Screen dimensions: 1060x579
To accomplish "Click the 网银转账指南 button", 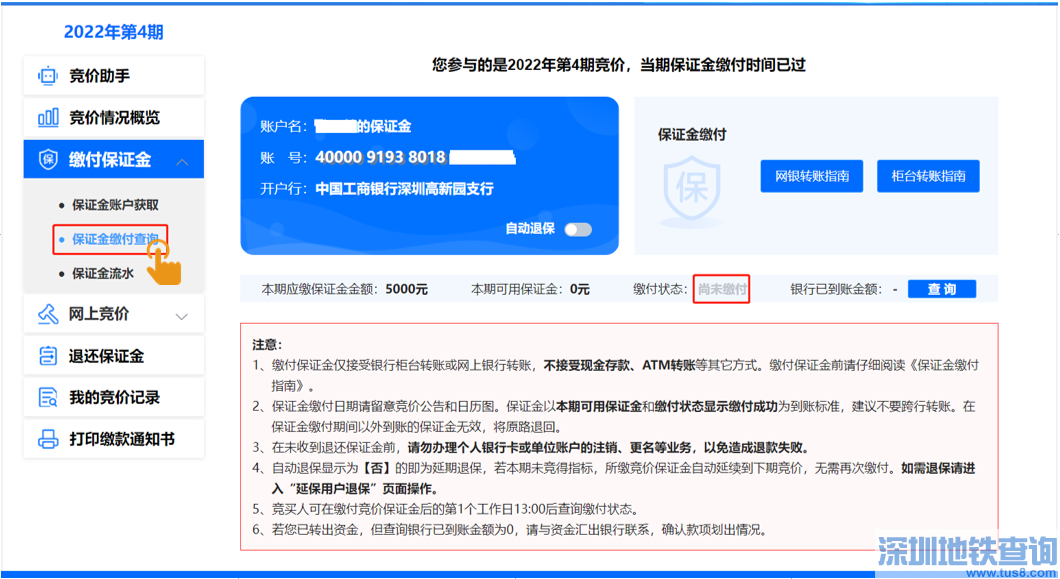I will click(811, 177).
